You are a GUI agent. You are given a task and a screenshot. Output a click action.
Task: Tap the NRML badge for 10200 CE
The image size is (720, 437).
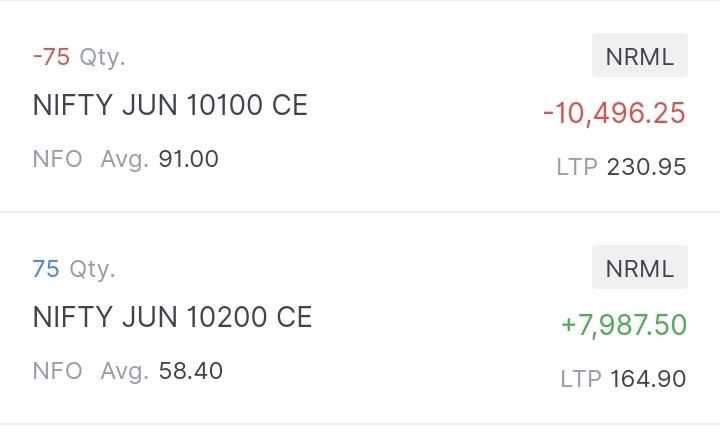[x=640, y=267]
